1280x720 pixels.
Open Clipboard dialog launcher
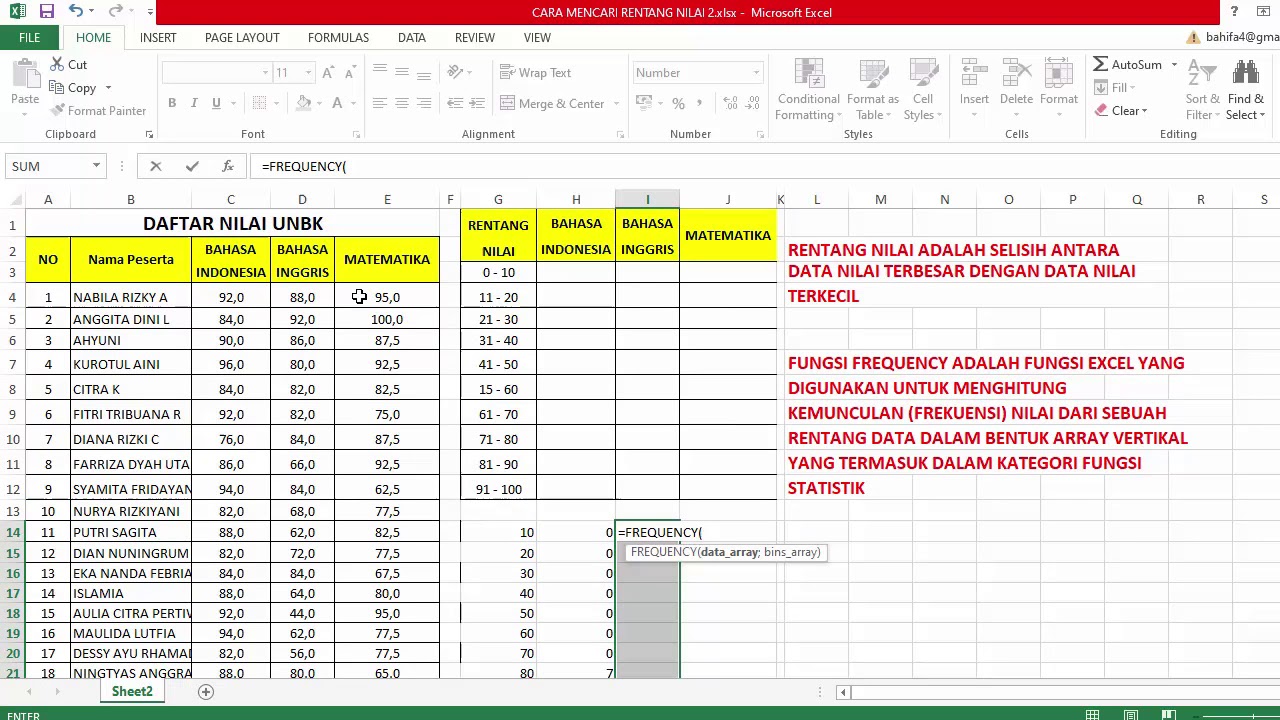pyautogui.click(x=149, y=134)
